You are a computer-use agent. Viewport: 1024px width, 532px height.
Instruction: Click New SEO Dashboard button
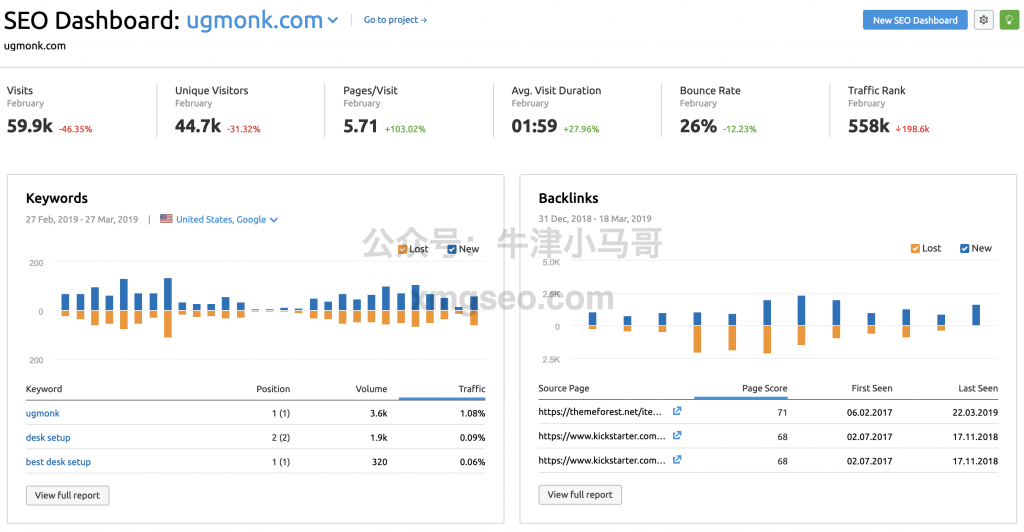click(915, 20)
